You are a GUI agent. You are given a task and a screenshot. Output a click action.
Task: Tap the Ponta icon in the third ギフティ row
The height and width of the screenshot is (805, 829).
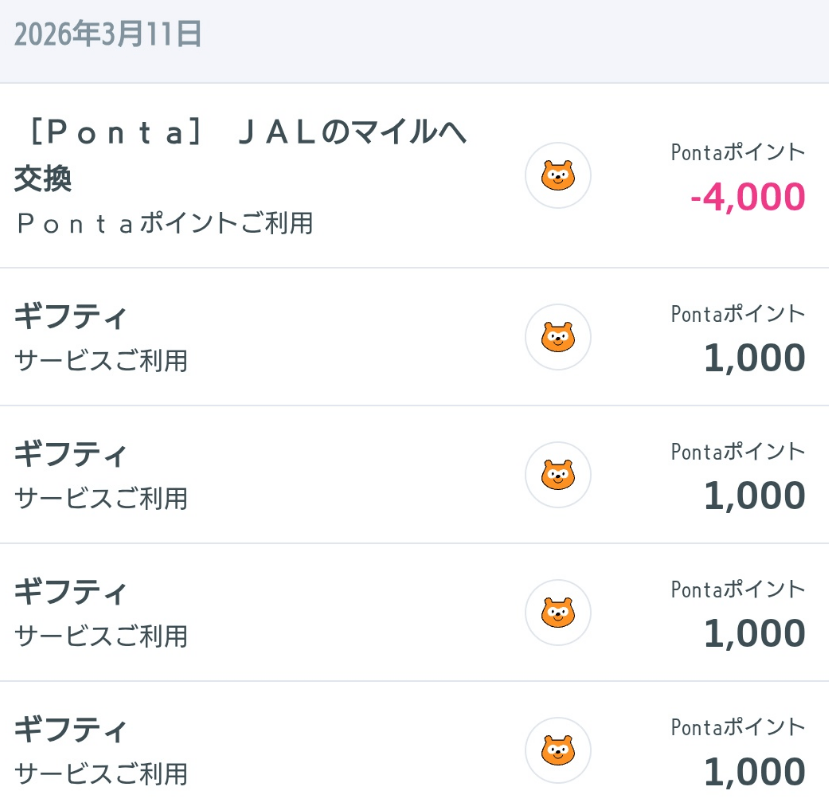coord(558,613)
